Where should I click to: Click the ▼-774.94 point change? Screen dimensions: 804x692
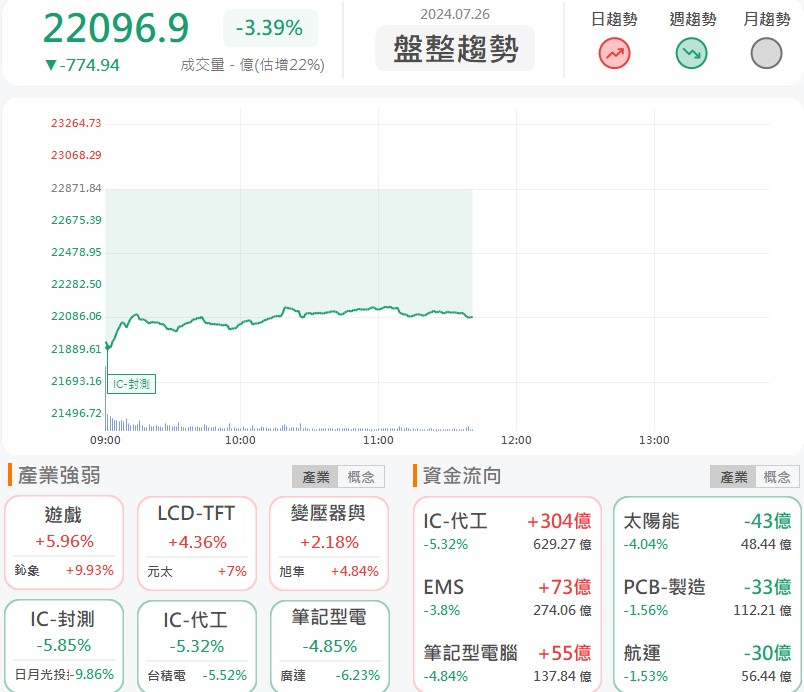click(x=82, y=65)
